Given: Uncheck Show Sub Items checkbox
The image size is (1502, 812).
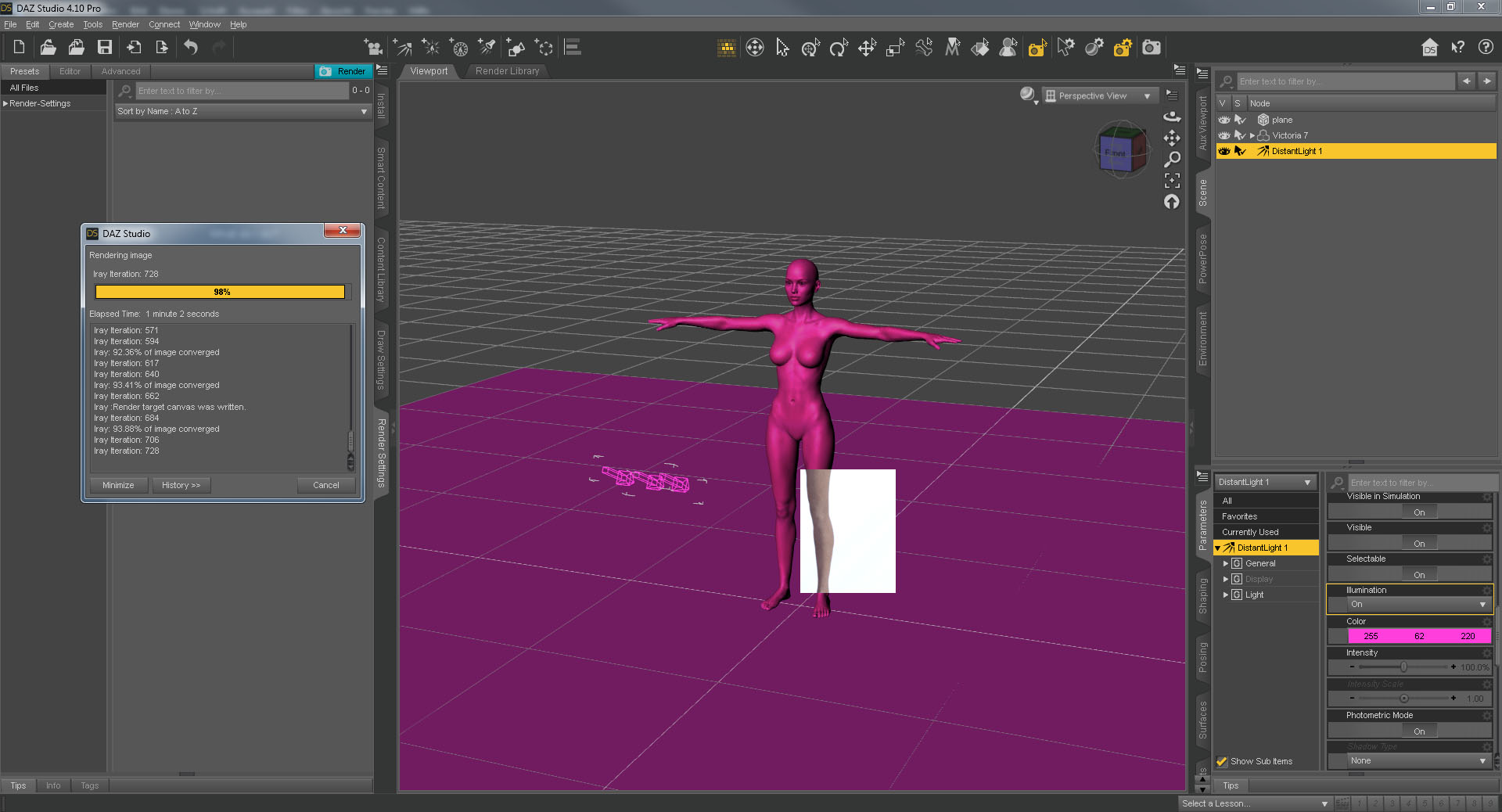Looking at the screenshot, I should point(1222,761).
